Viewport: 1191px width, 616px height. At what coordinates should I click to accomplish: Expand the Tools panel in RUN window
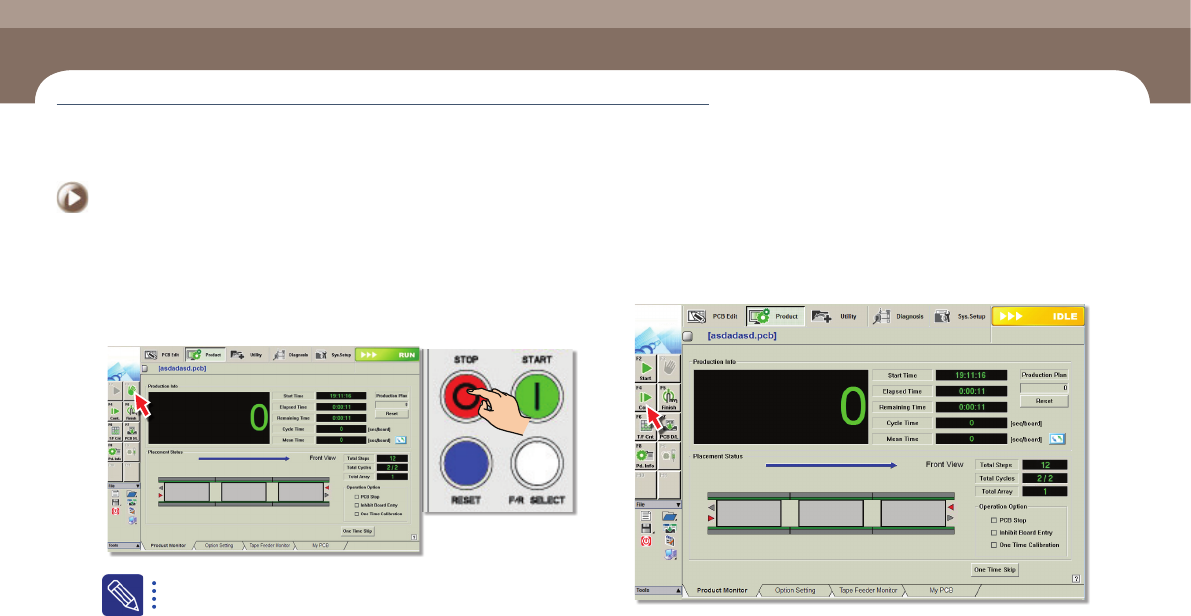137,545
